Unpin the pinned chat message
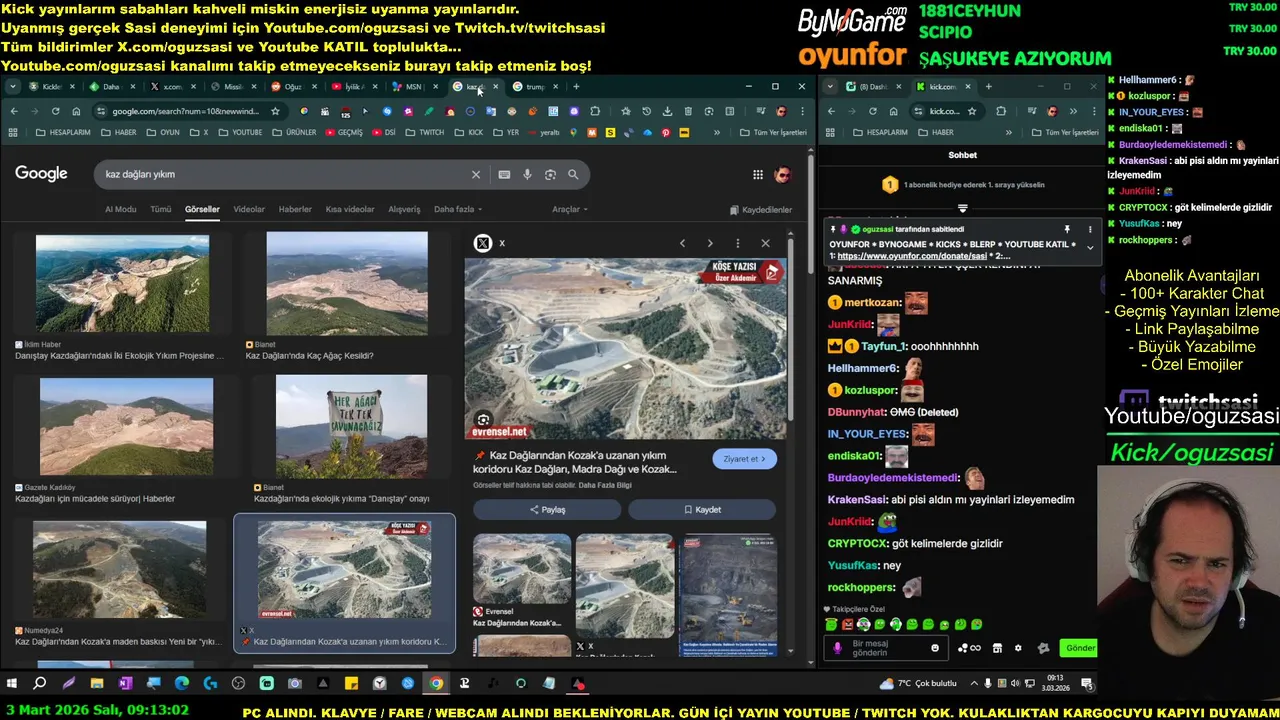 [x=1067, y=229]
